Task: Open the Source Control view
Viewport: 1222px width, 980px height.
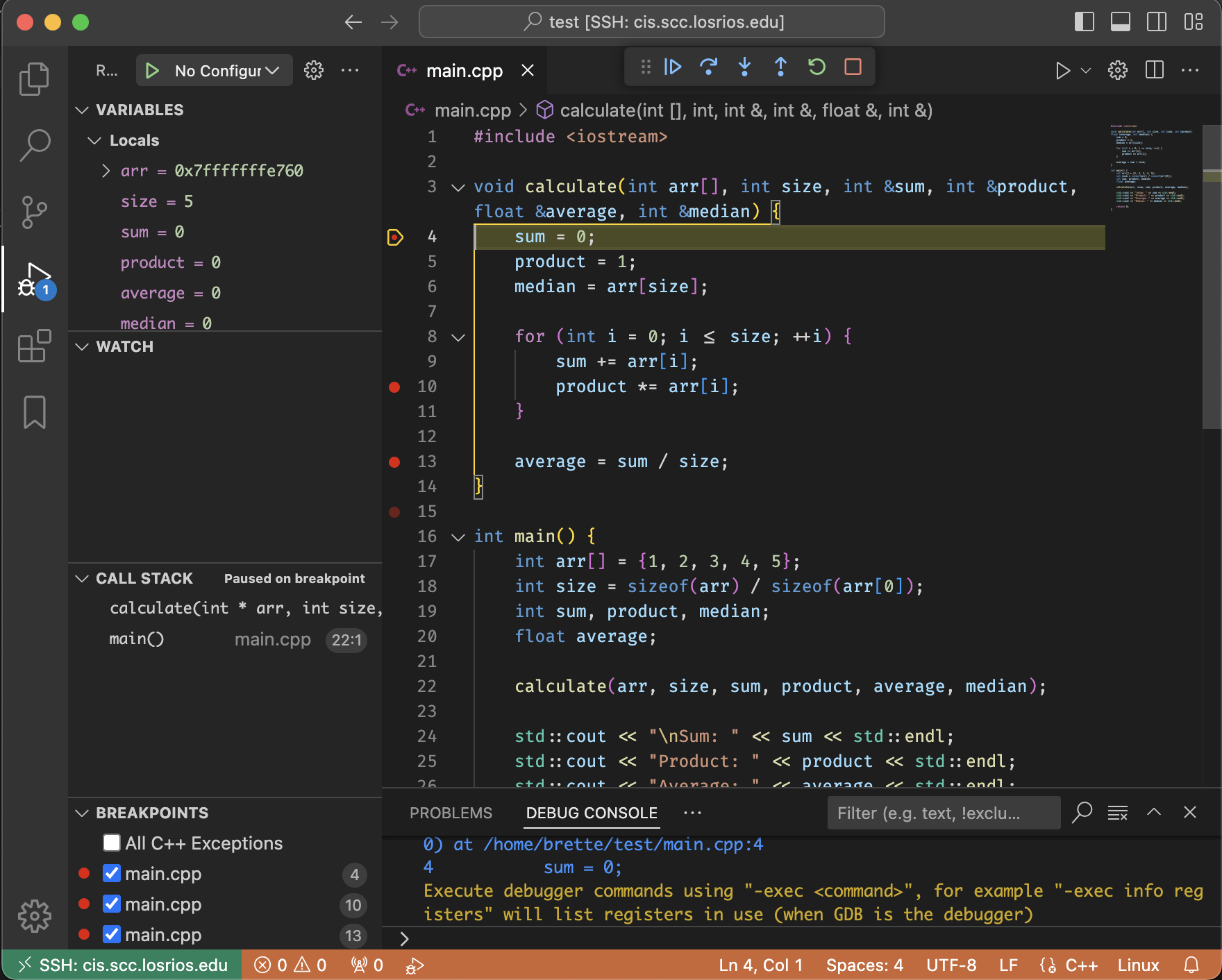Action: [x=34, y=212]
